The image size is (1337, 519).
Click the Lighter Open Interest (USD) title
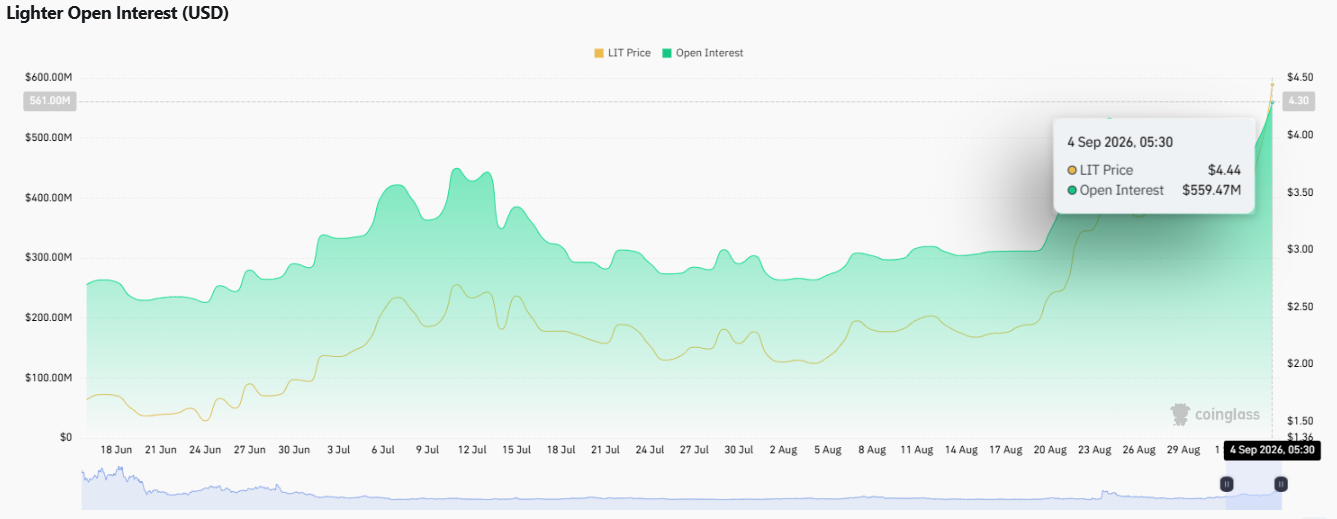coord(118,15)
